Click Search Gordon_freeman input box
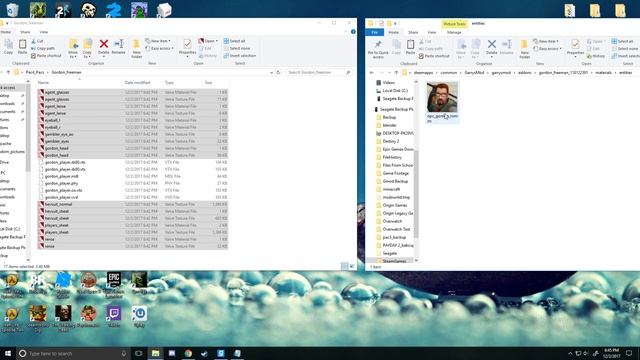 click(319, 72)
